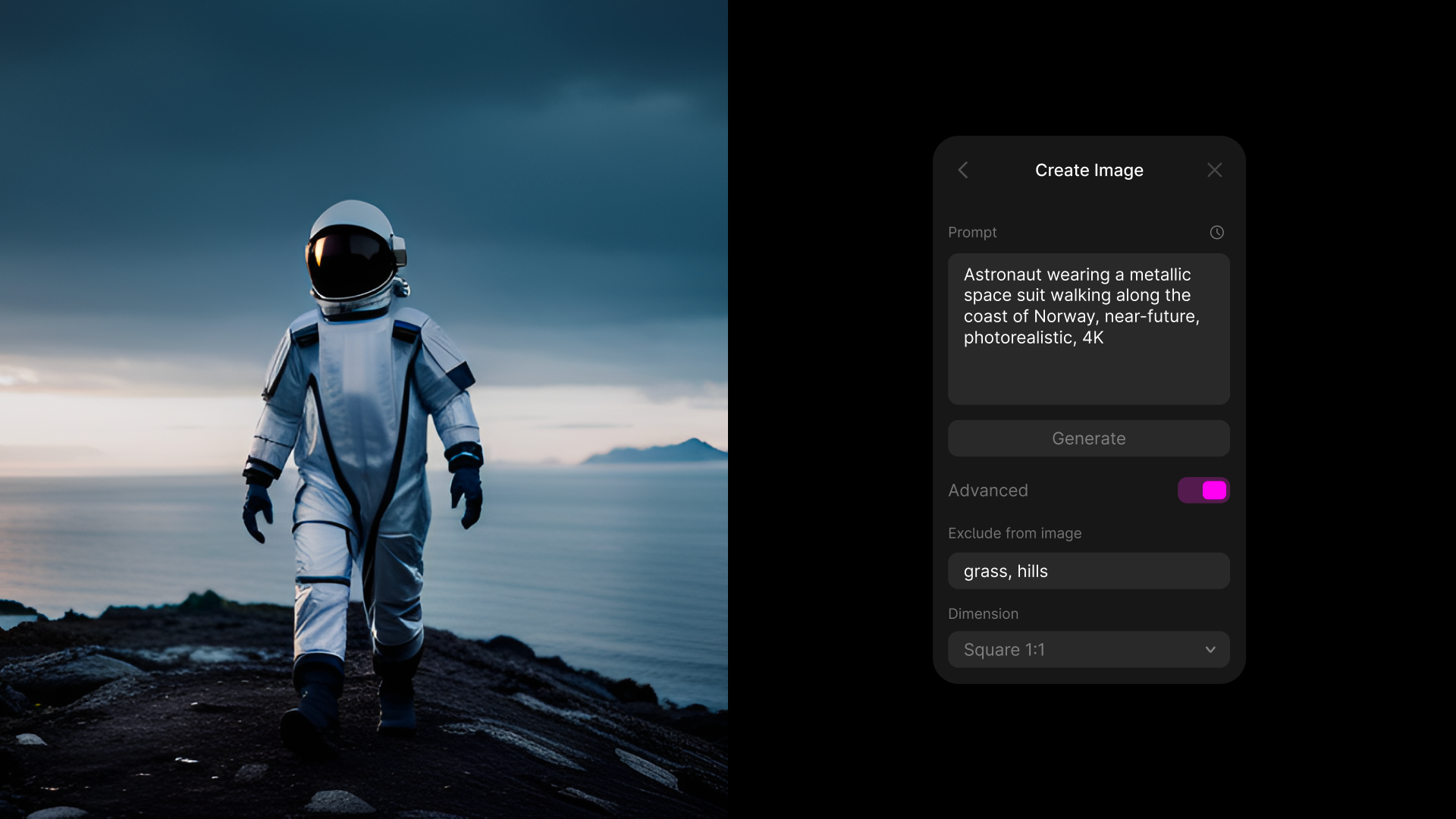Click the Dimension dropdown chevron arrow
Image resolution: width=1456 pixels, height=819 pixels.
tap(1210, 650)
